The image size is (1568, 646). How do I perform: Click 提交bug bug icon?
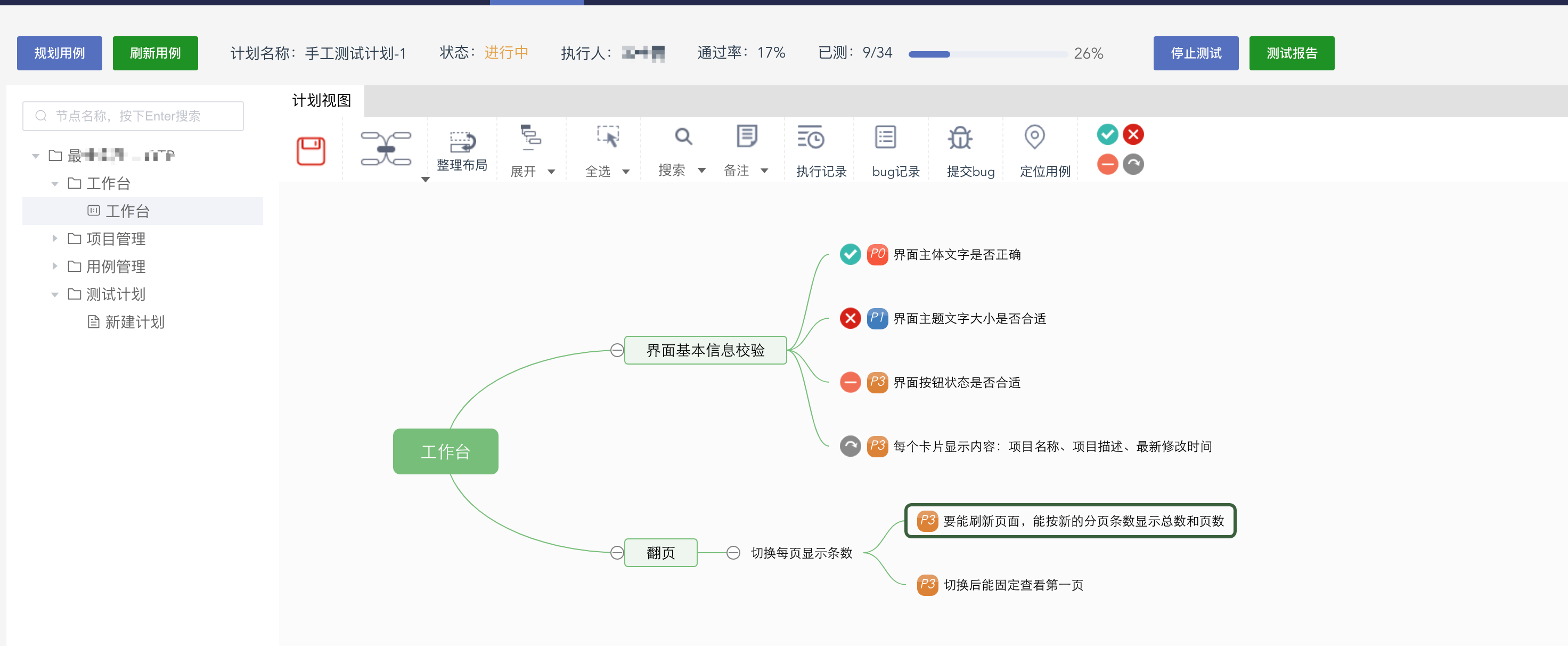[x=960, y=138]
